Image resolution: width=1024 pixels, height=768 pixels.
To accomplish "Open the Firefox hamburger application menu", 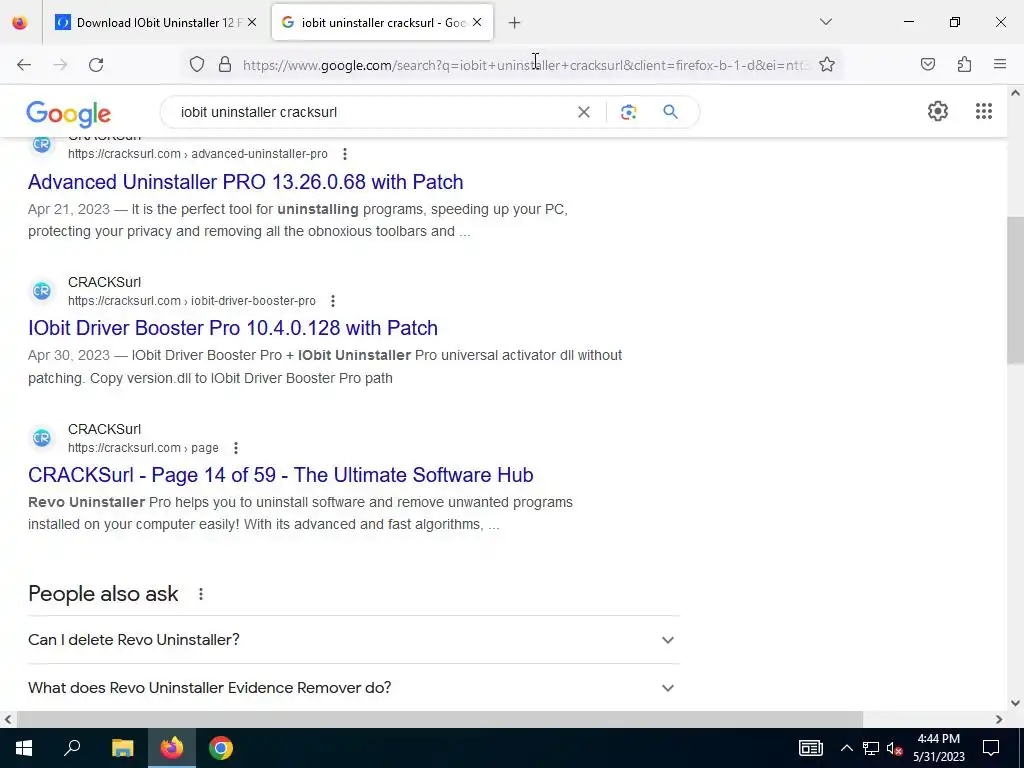I will (1000, 65).
